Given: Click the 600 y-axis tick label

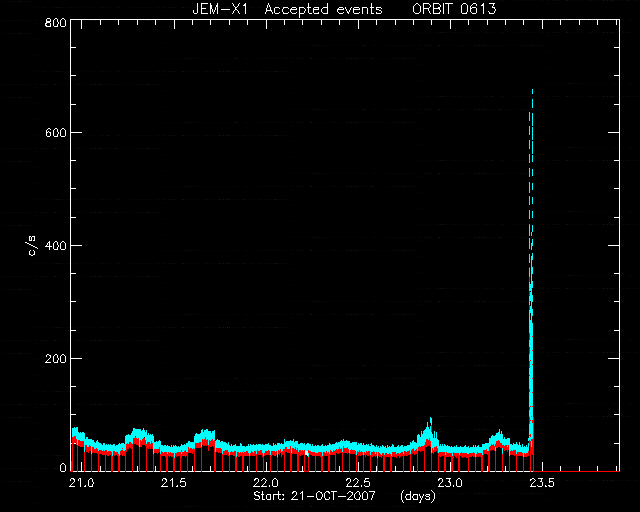Looking at the screenshot, I should (x=56, y=133).
